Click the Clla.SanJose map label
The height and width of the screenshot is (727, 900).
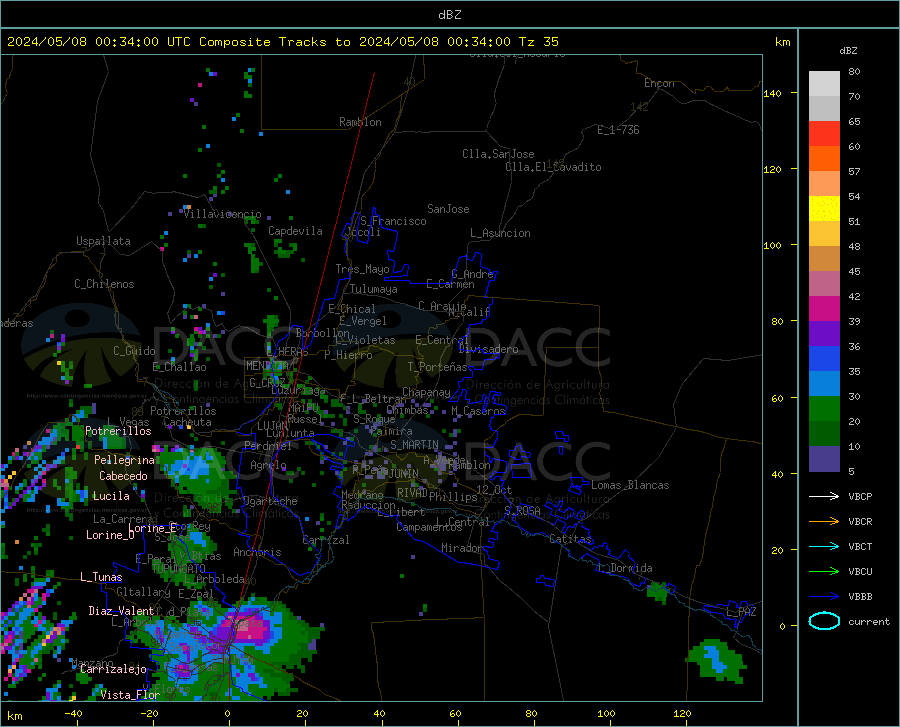498,154
